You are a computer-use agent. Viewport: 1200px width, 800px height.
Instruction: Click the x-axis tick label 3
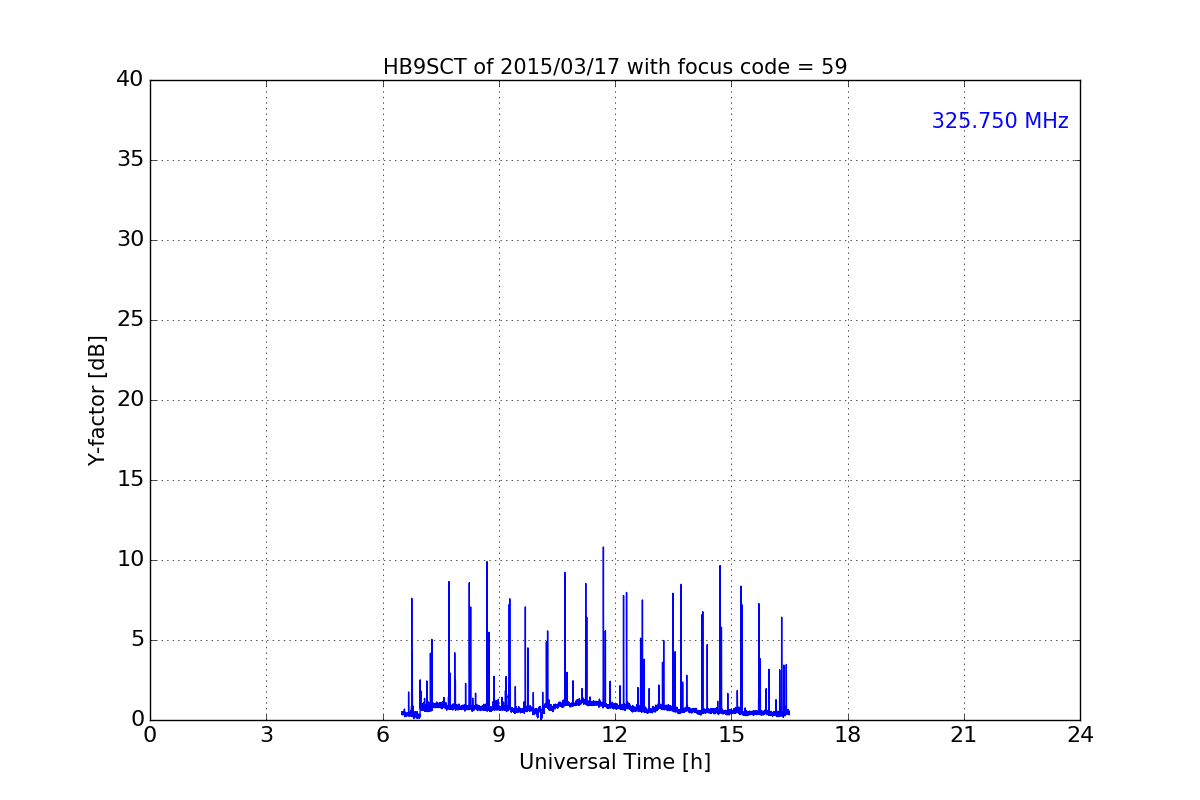pos(266,735)
